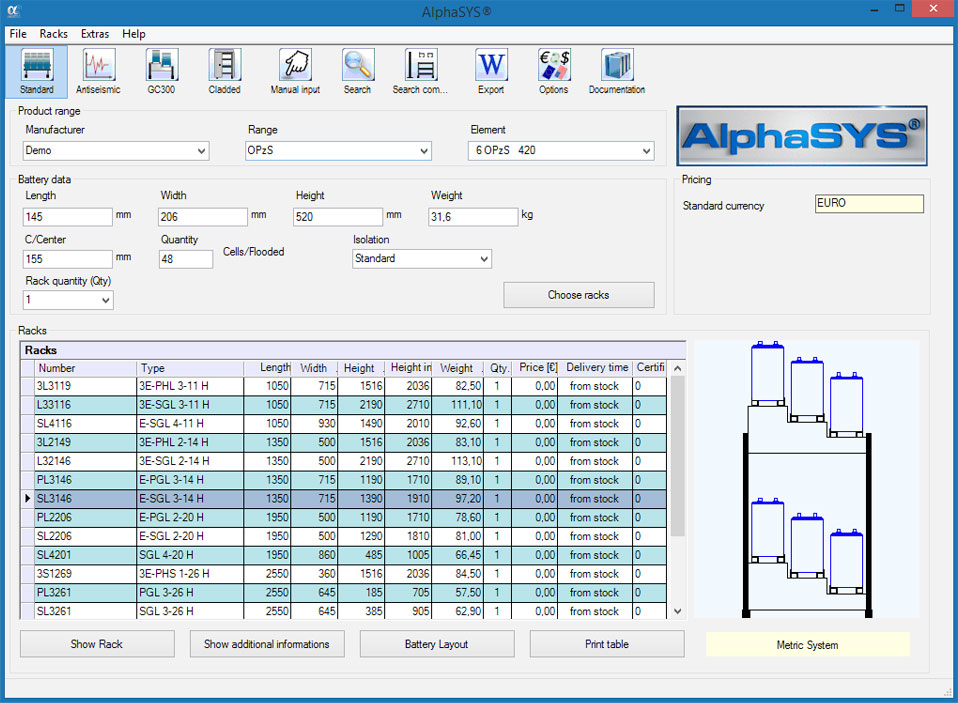Open the Range dropdown showing OPzS
The width and height of the screenshot is (958, 703).
coord(424,151)
